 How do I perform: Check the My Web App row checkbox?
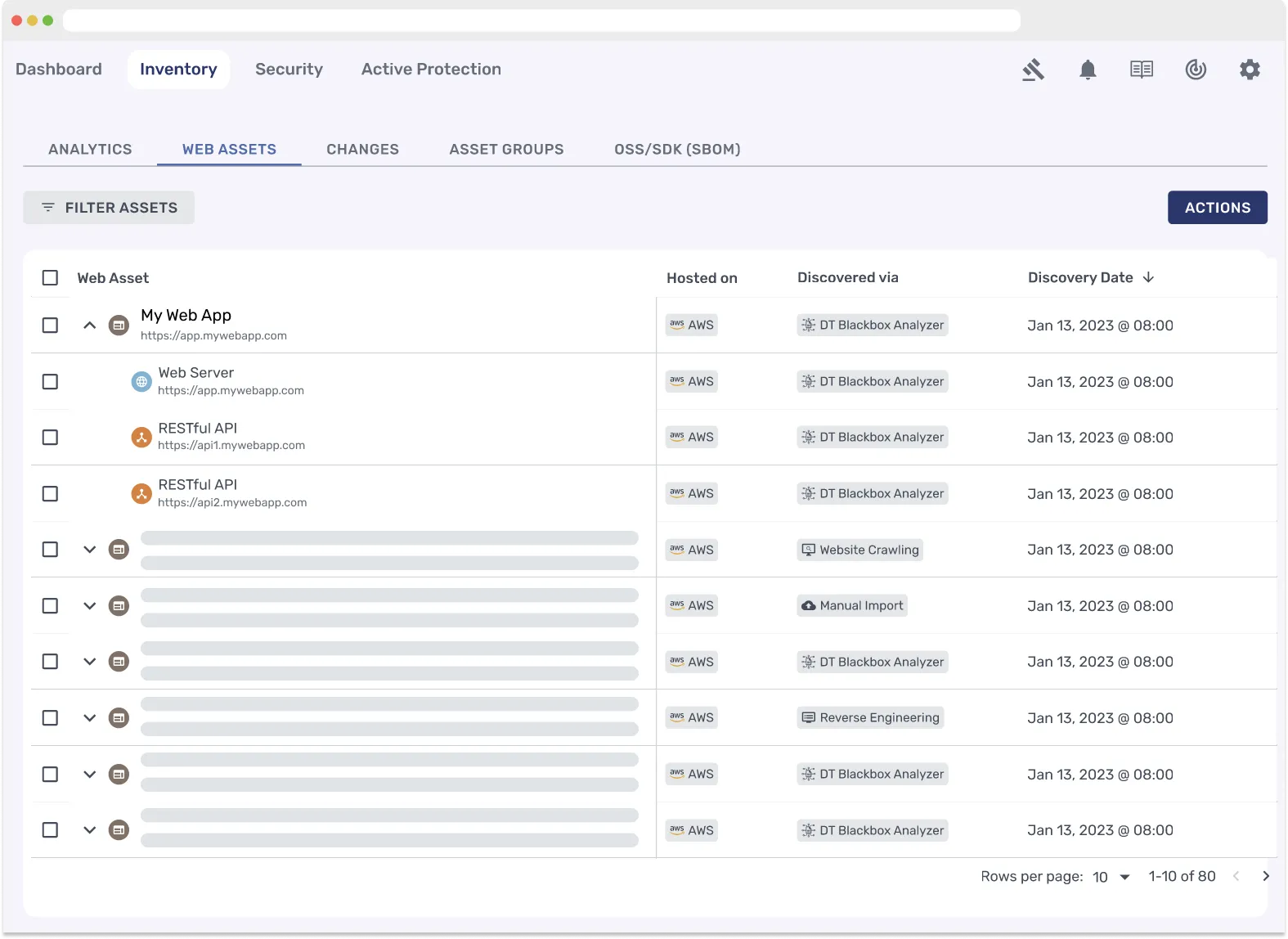coord(50,326)
